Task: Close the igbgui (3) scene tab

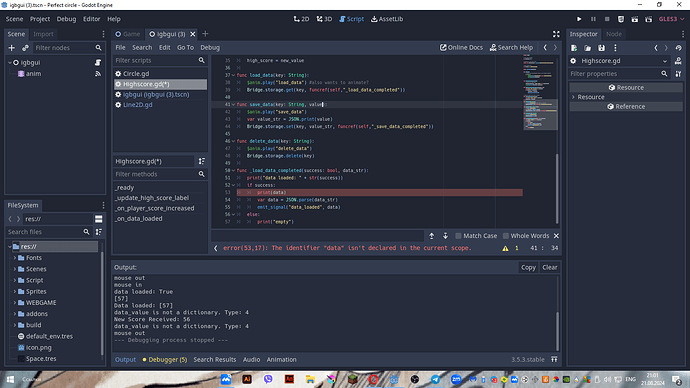Action: point(193,34)
